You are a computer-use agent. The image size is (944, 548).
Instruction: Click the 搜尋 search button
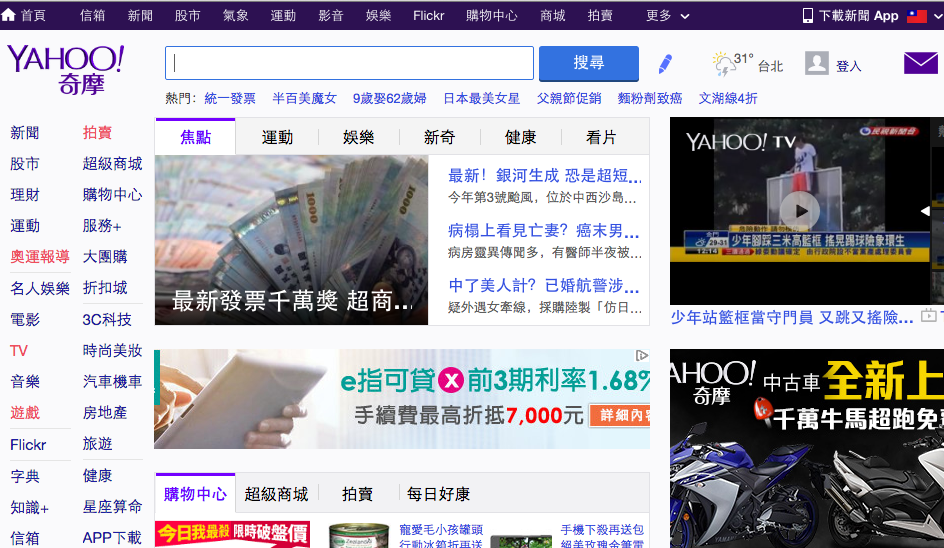(589, 63)
